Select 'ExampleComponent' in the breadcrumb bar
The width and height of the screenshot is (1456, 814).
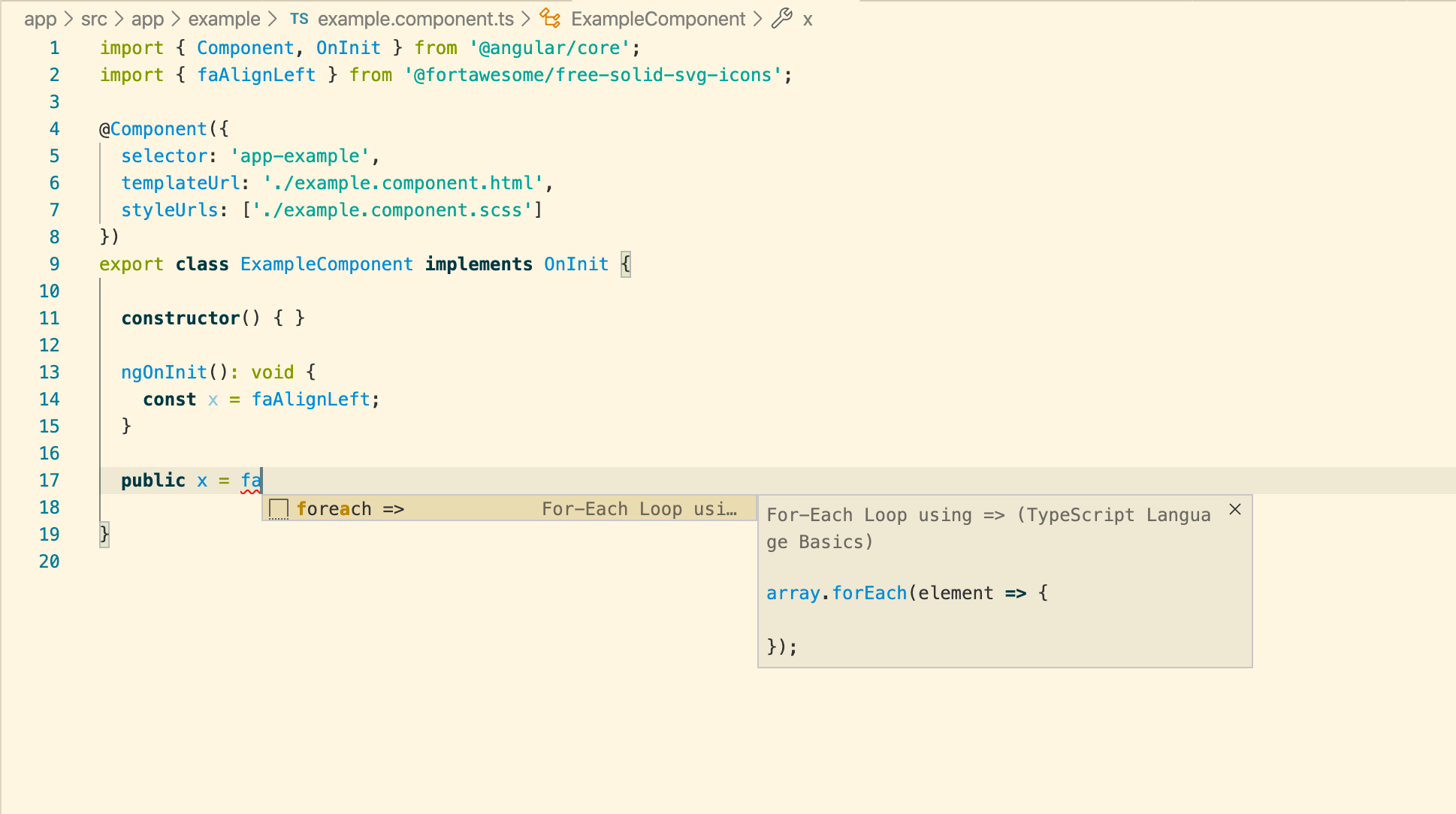click(x=657, y=19)
